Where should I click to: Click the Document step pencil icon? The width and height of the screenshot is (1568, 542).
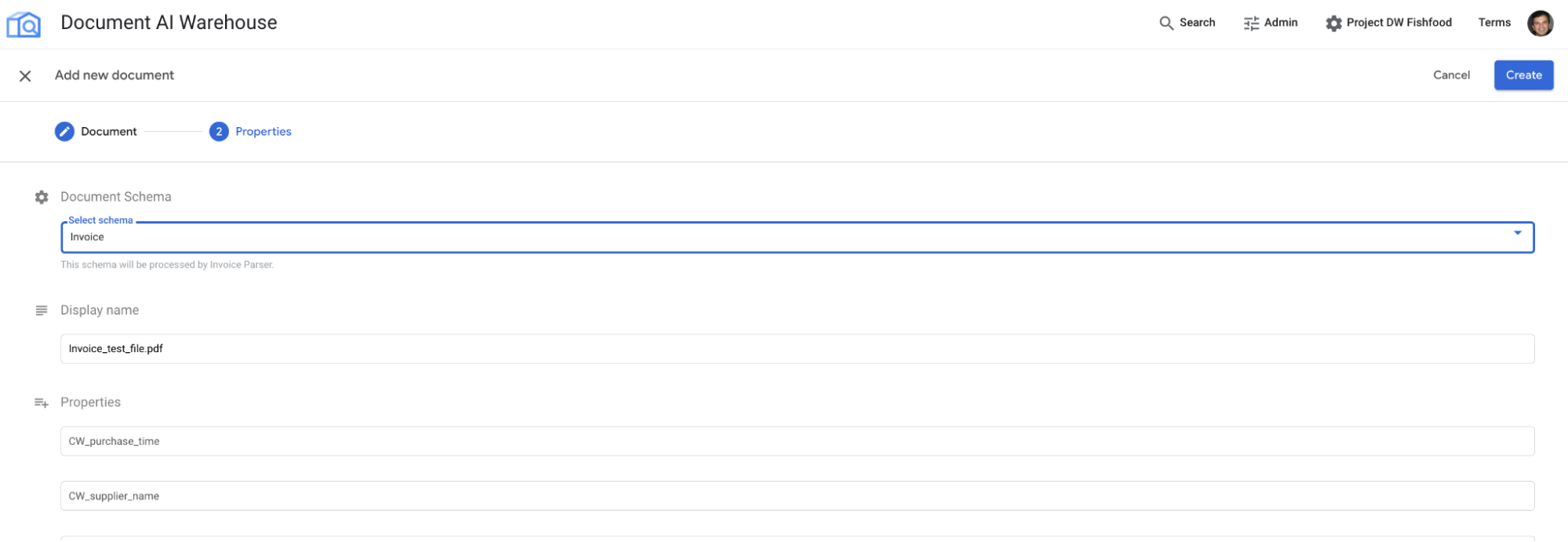point(64,132)
